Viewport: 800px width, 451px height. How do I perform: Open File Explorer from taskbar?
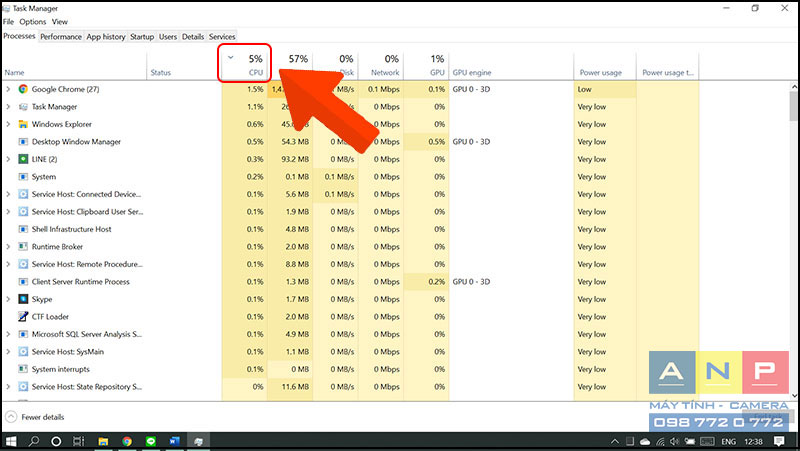coord(104,441)
